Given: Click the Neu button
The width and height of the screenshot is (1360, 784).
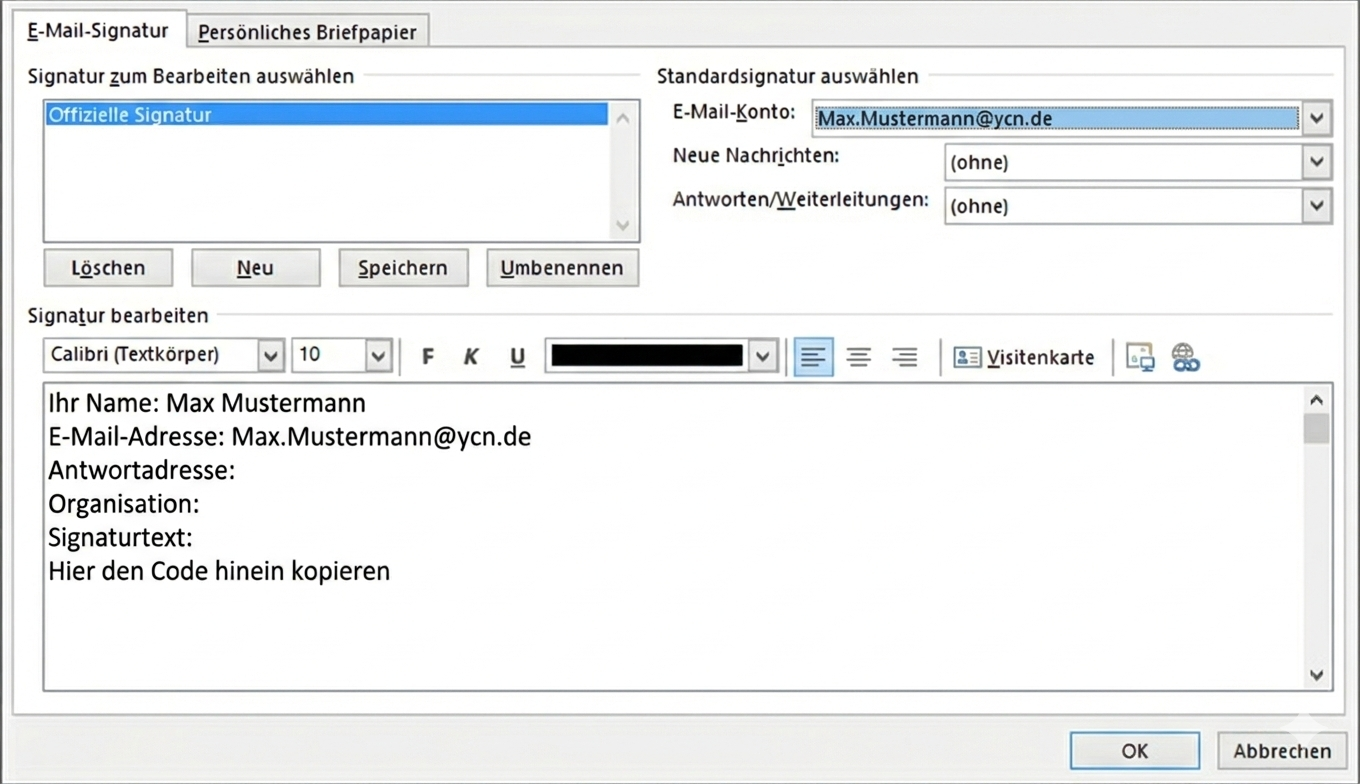Looking at the screenshot, I should point(255,268).
